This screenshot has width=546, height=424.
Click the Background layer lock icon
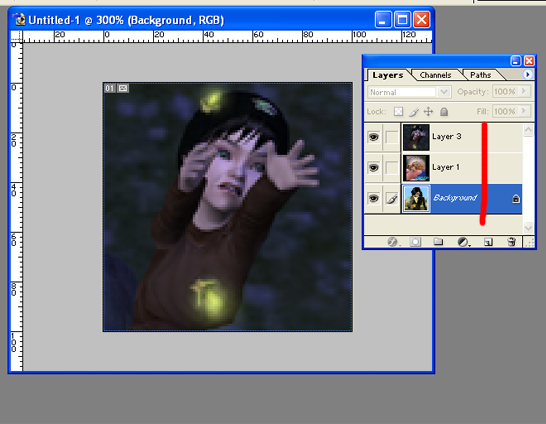tap(516, 198)
